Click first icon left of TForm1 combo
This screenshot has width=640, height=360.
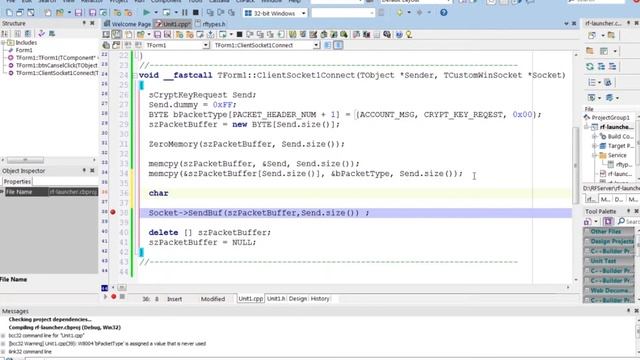(x=106, y=45)
